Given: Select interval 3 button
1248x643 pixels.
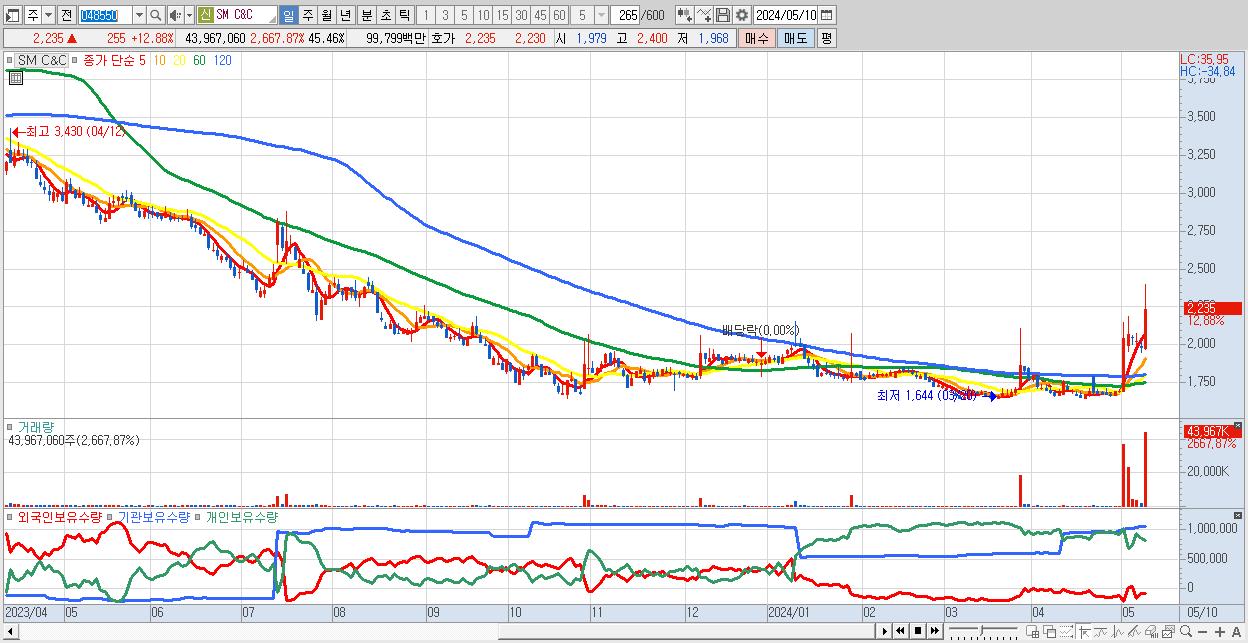Looking at the screenshot, I should tap(445, 15).
